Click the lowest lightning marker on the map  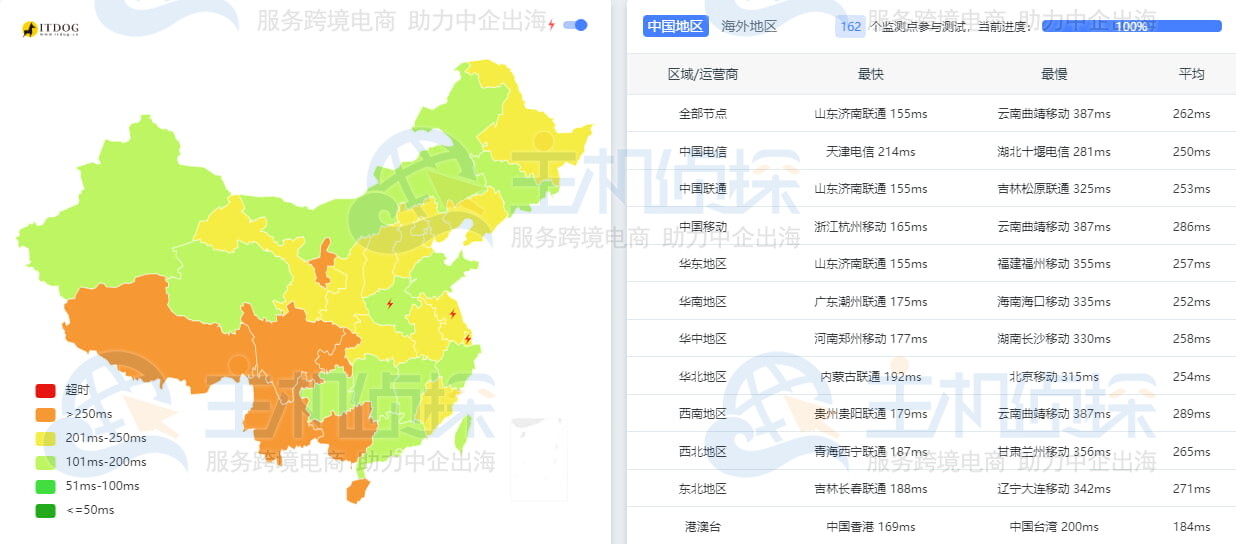pos(467,338)
